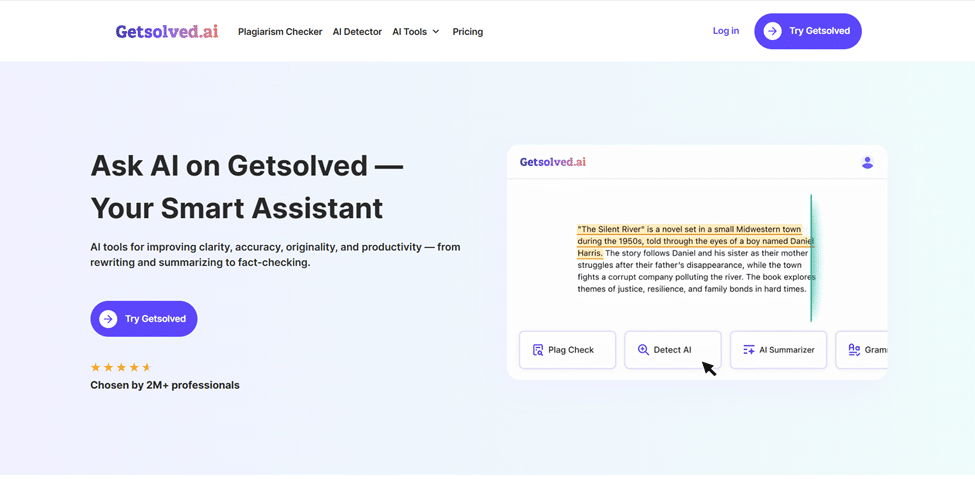The height and width of the screenshot is (479, 975).
Task: Click arrow icon in hero Try Getsolved button
Action: click(108, 319)
